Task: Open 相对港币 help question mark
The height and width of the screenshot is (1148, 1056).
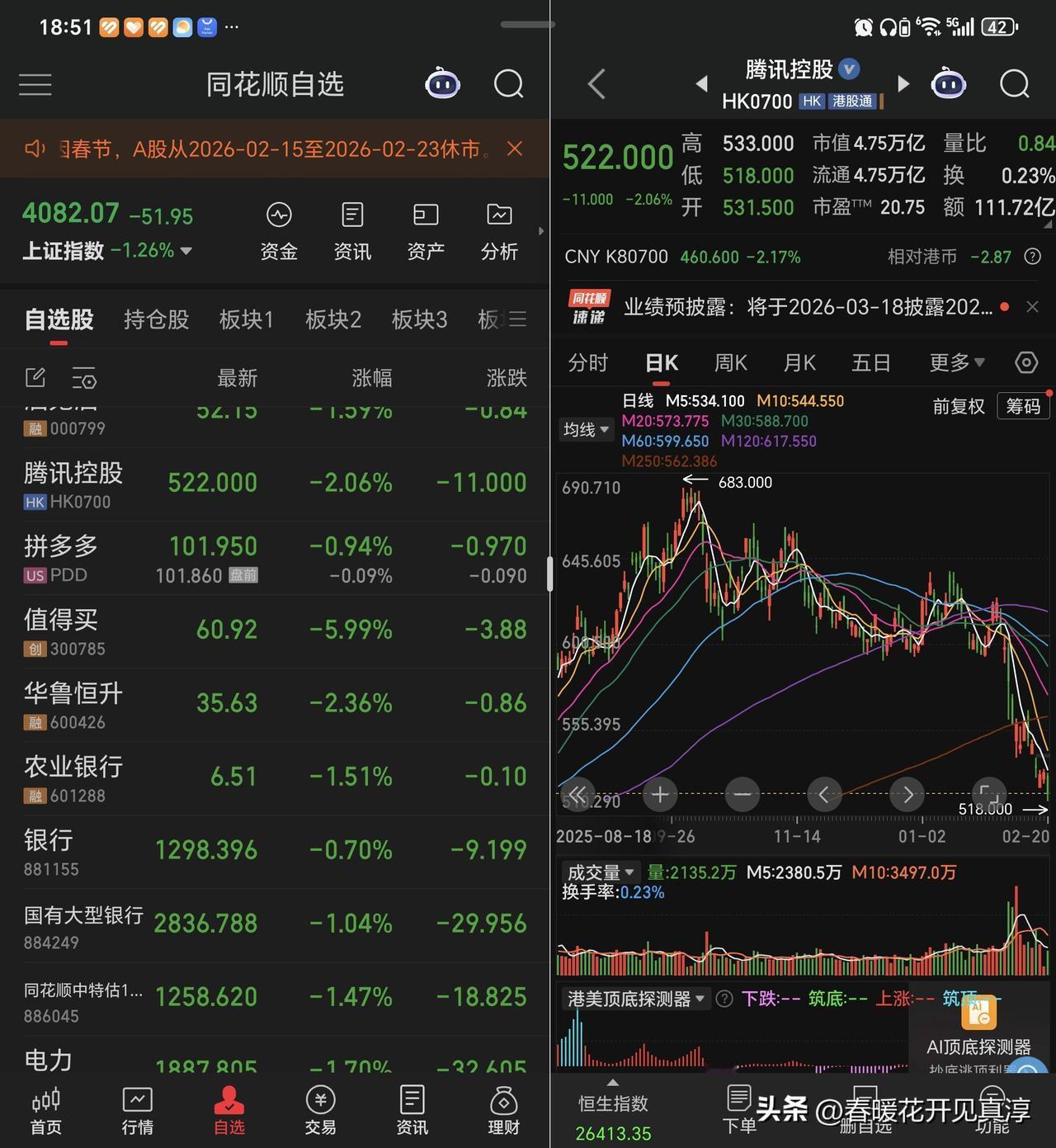Action: tap(1032, 257)
